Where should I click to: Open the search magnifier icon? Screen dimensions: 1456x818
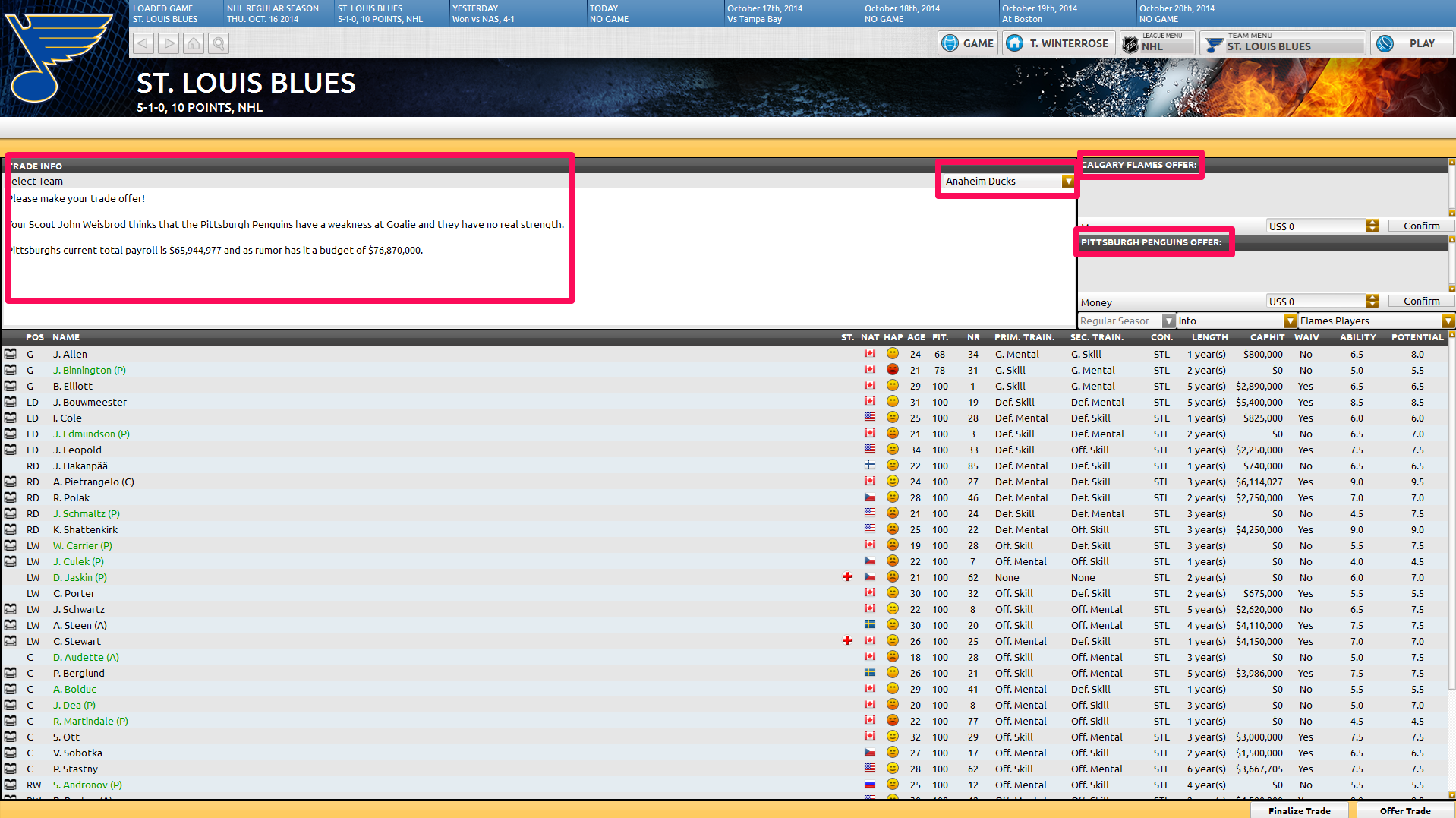point(219,43)
